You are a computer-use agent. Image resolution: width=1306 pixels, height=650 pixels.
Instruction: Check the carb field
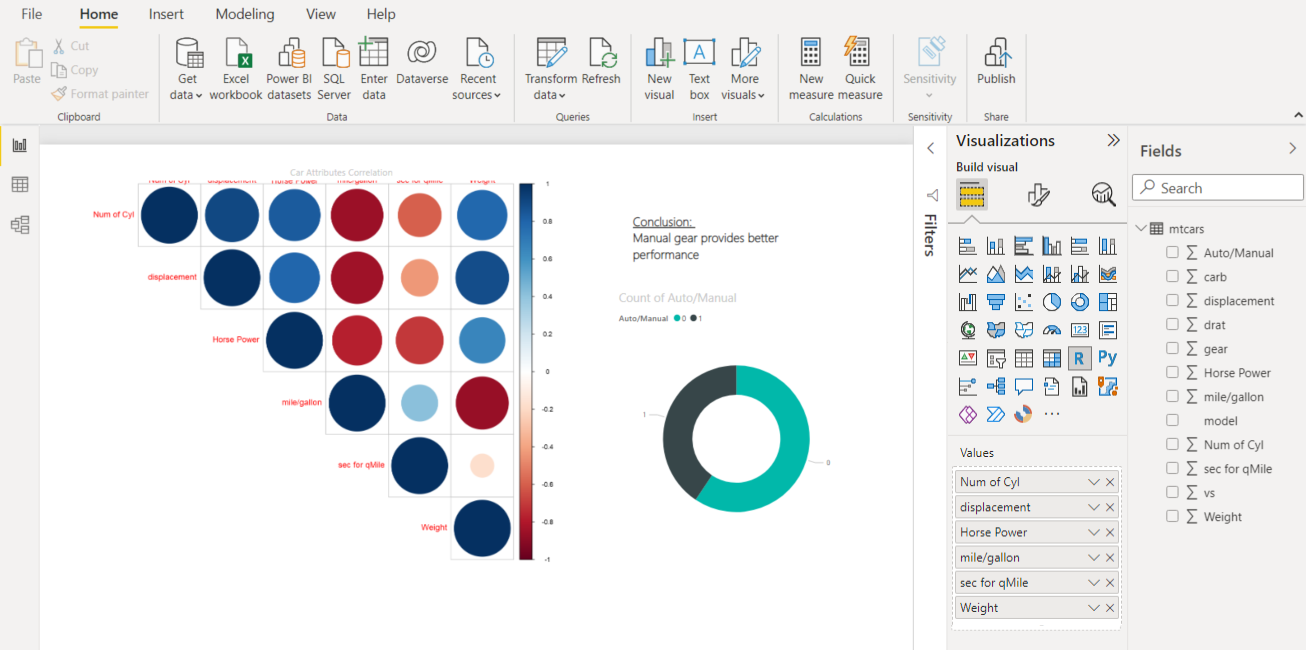click(x=1172, y=277)
